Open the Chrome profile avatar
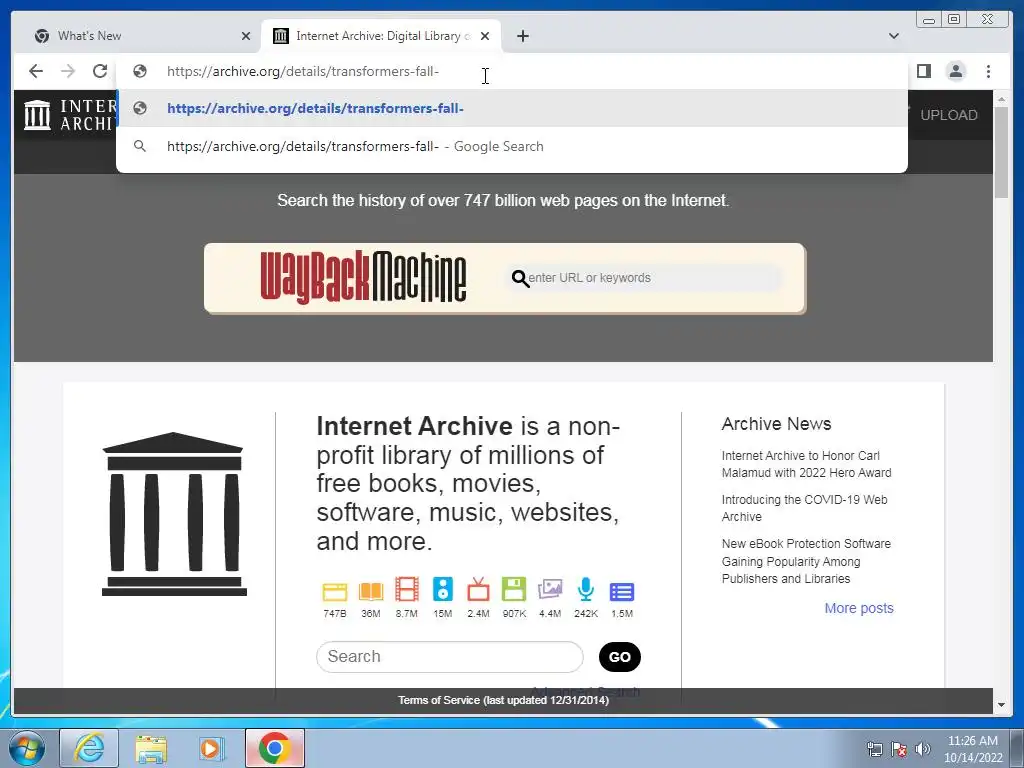 tap(955, 71)
